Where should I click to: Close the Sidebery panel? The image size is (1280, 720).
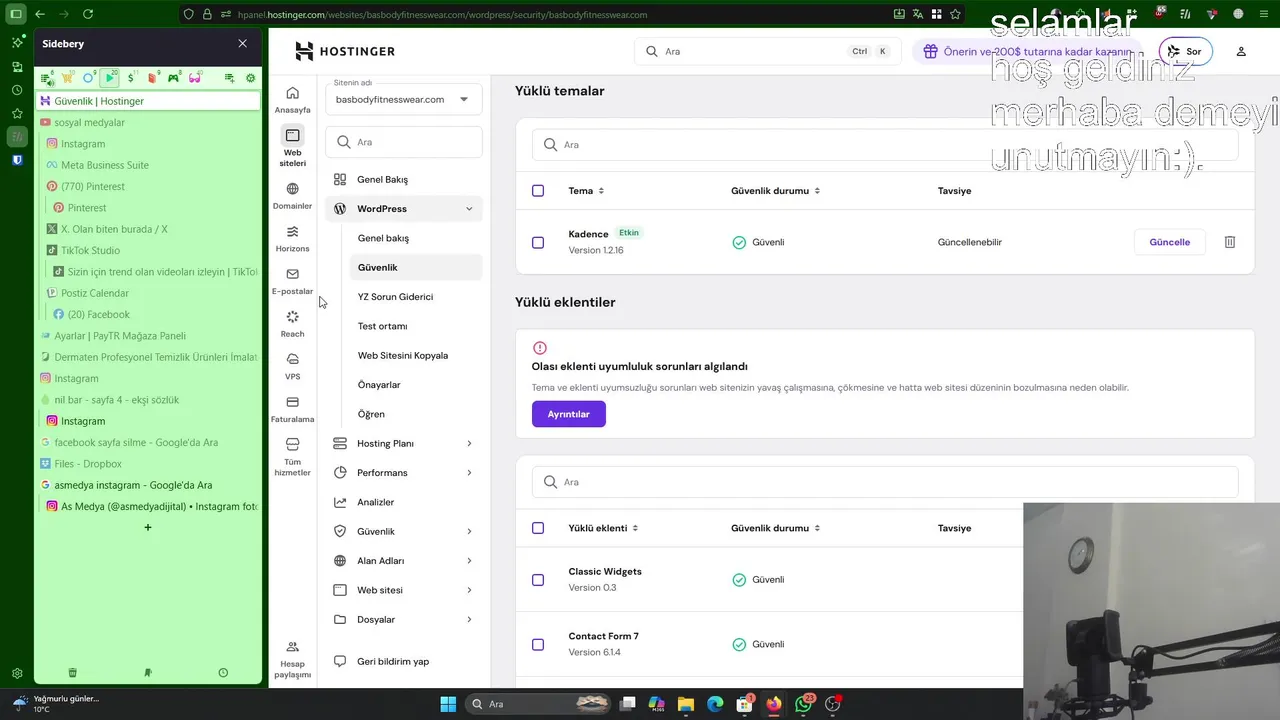pos(242,44)
